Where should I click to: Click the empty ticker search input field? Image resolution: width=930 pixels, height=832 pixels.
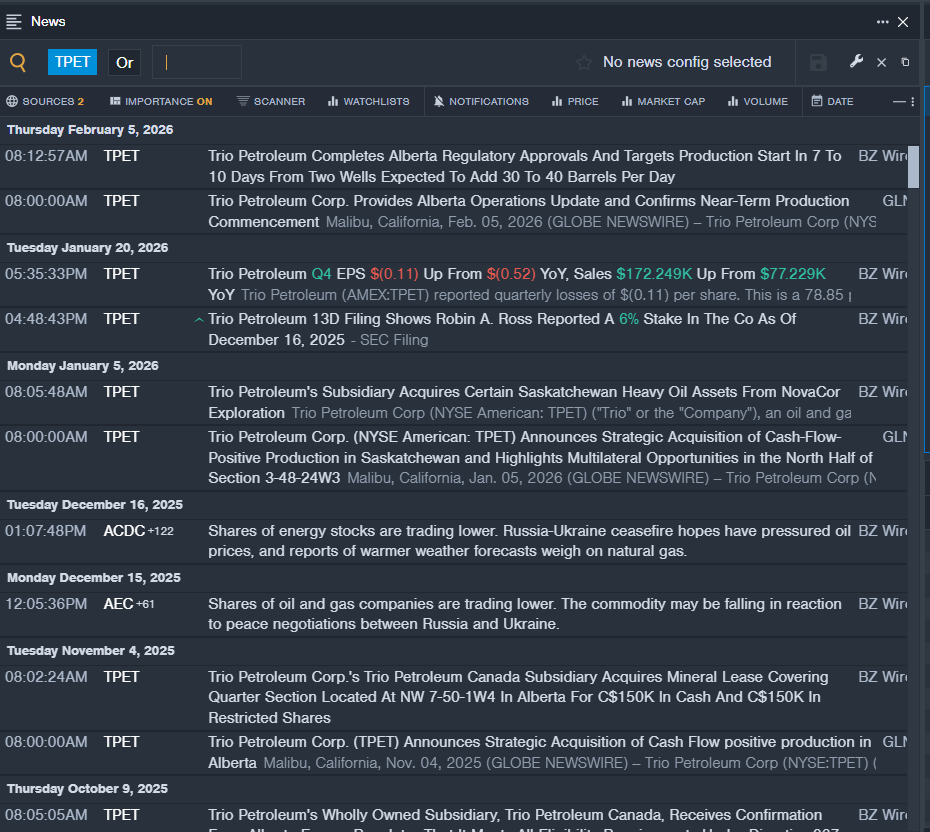click(197, 62)
